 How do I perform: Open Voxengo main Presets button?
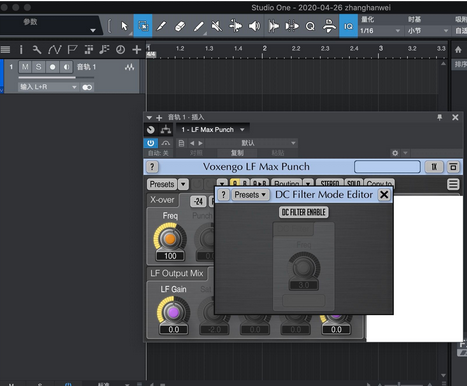(x=162, y=184)
